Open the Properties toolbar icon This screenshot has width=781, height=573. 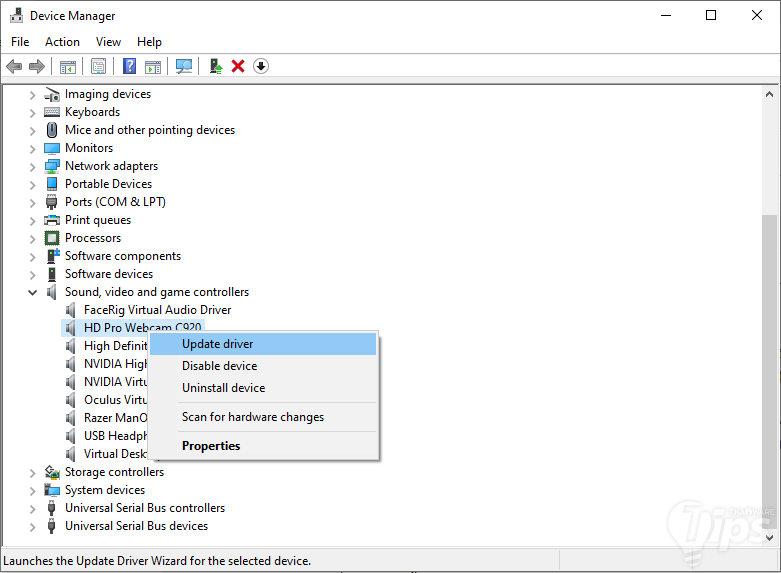click(x=99, y=66)
